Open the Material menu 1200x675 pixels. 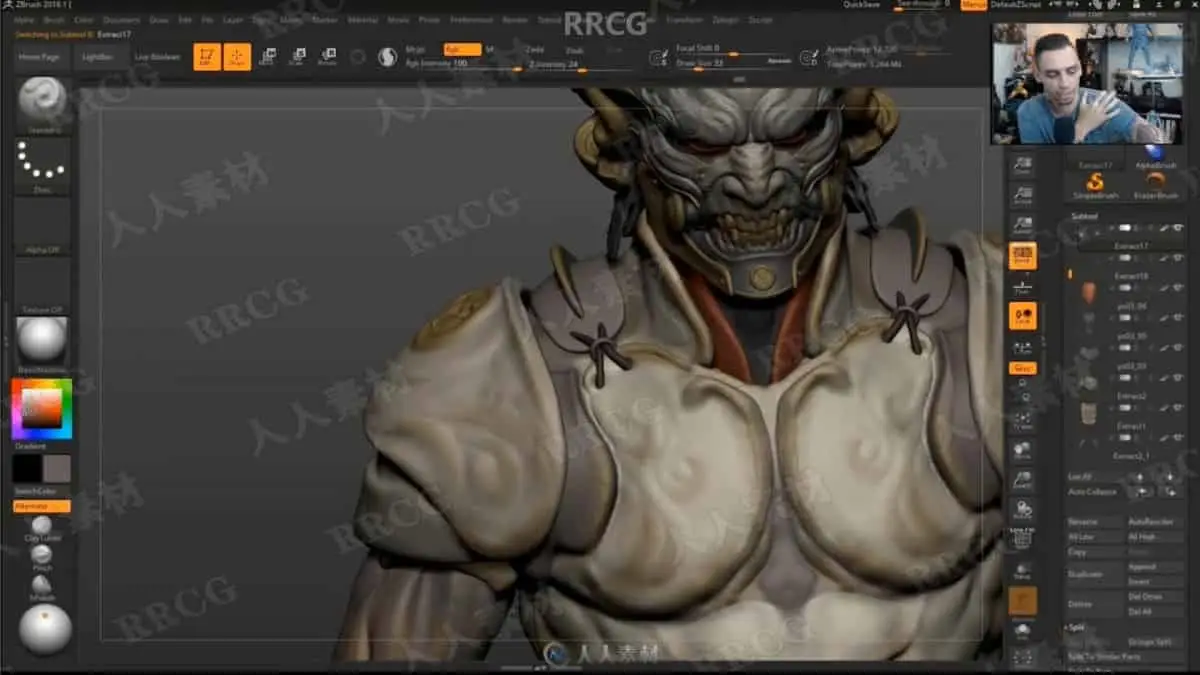point(363,20)
